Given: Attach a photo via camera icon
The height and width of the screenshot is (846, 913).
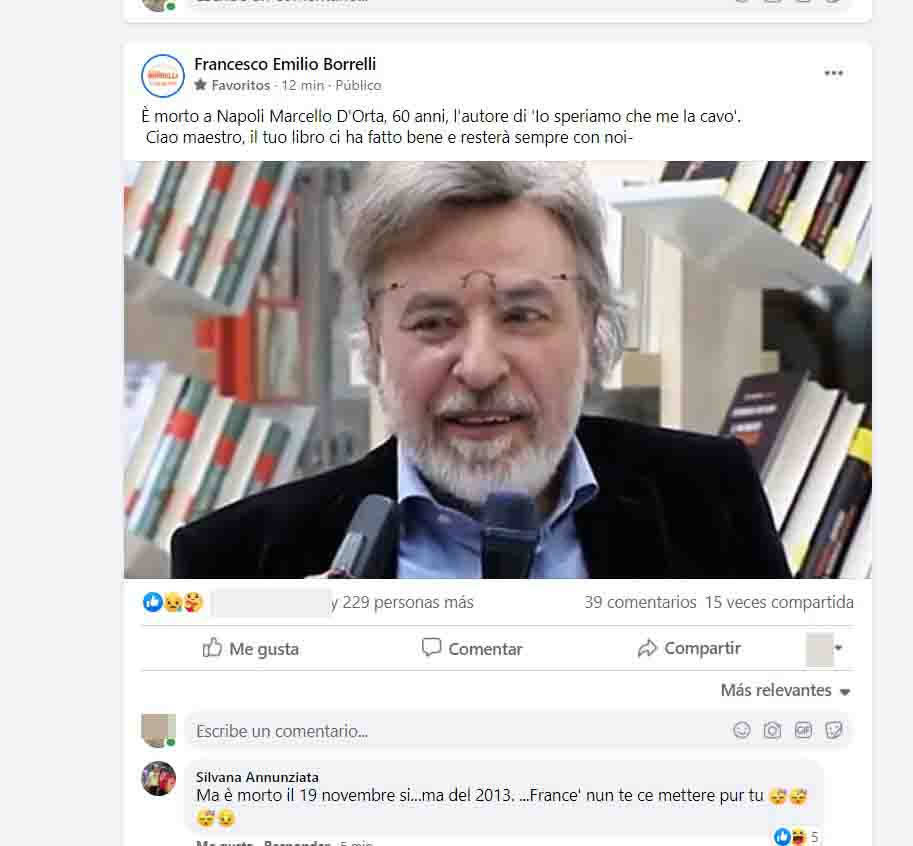Looking at the screenshot, I should click(x=772, y=730).
